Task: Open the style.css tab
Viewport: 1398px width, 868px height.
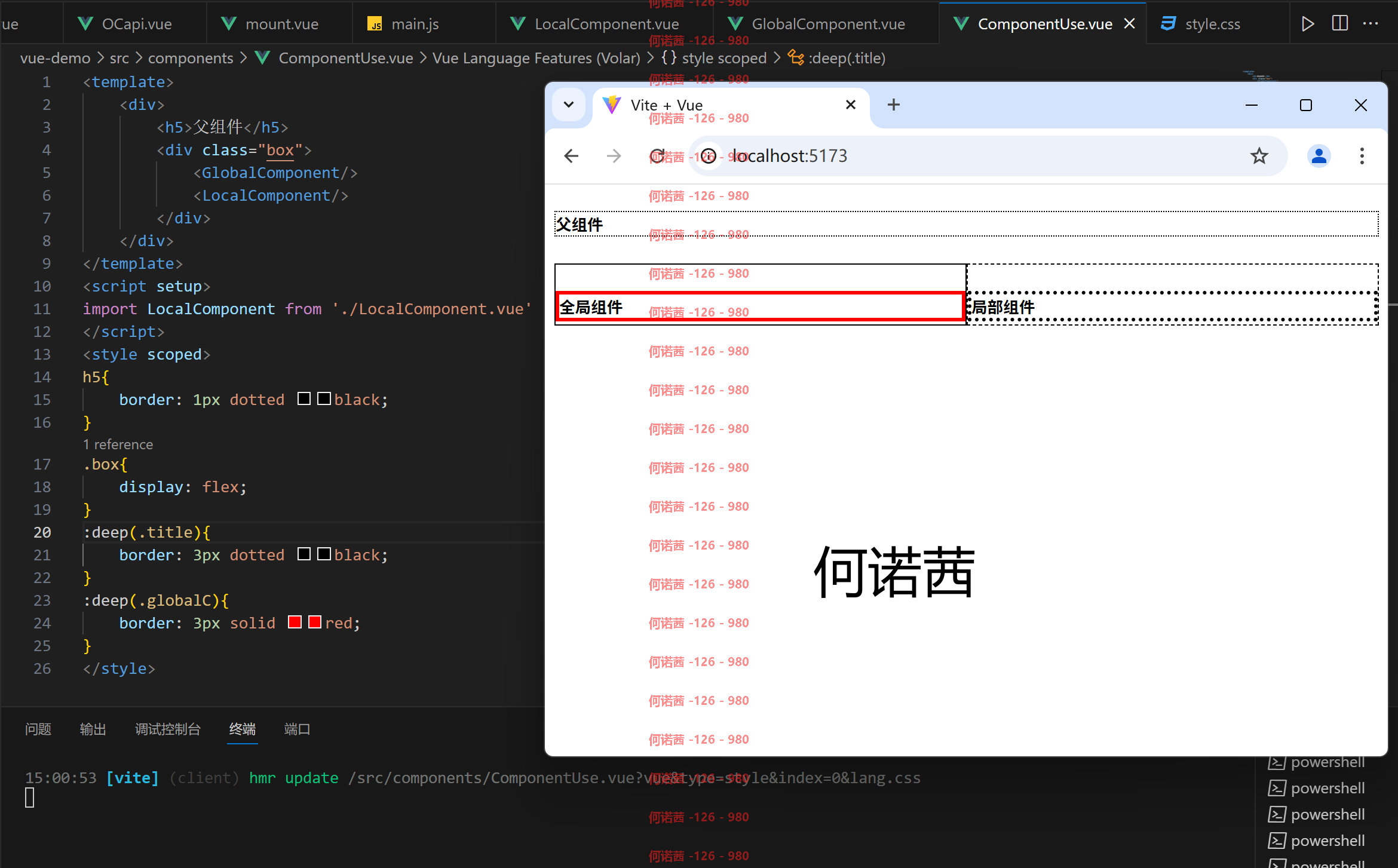Action: (x=1218, y=24)
